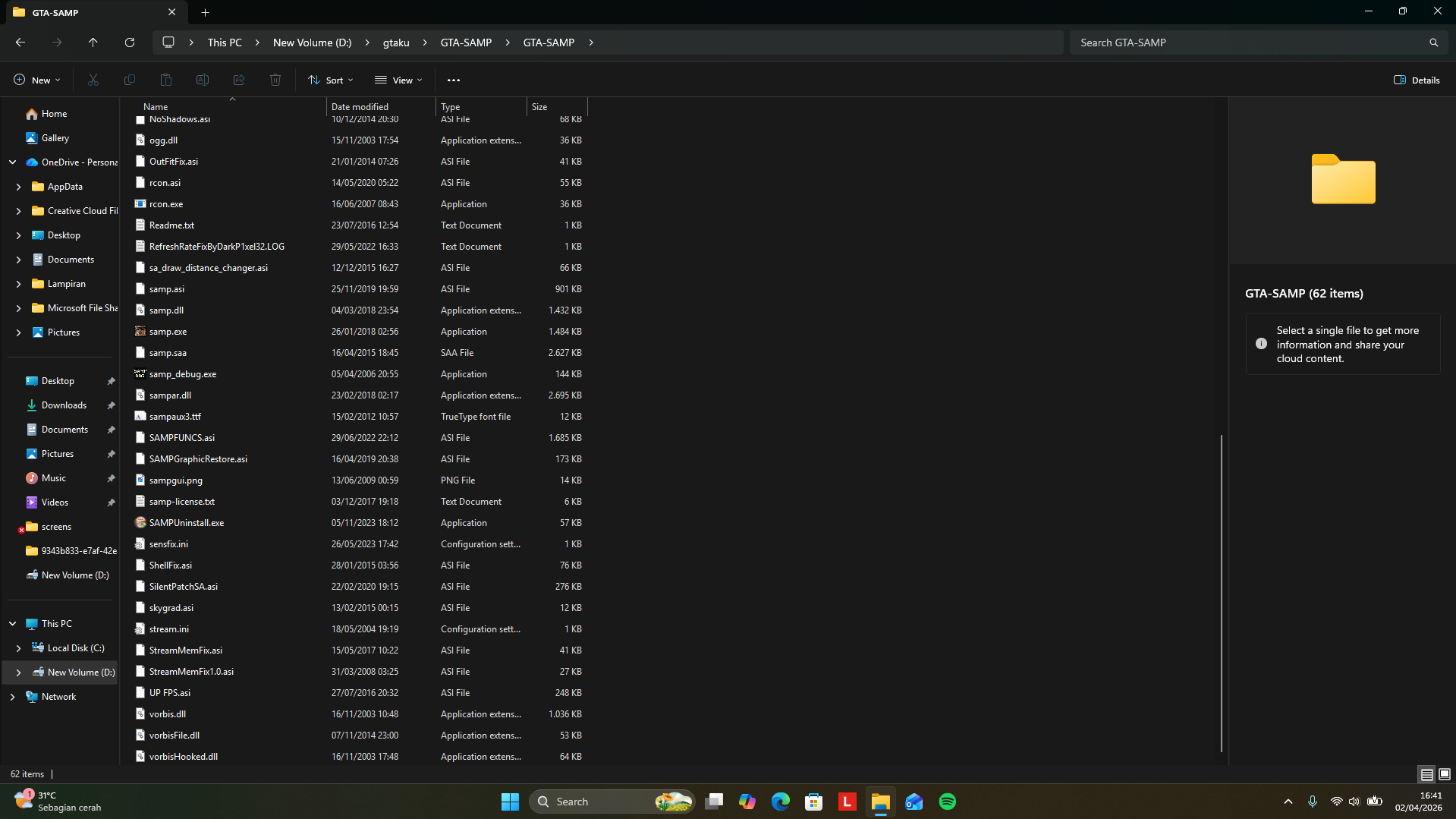1456x819 pixels.
Task: Click the file list vertical scrollbar
Action: point(1222,593)
